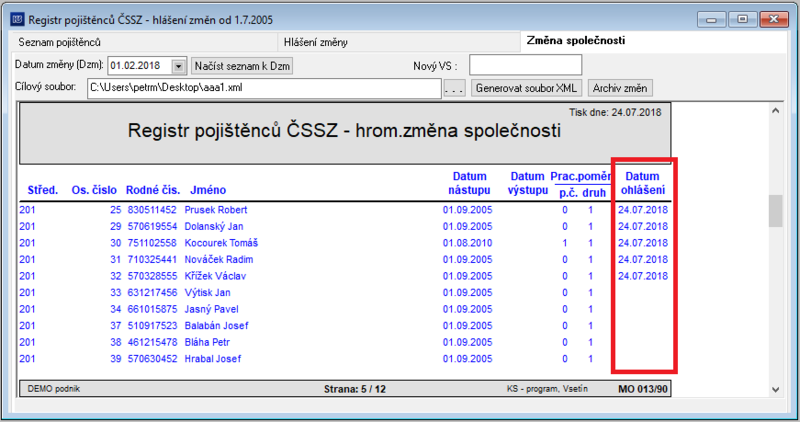Select the name Bláha Petr
800x422 pixels.
coord(207,342)
